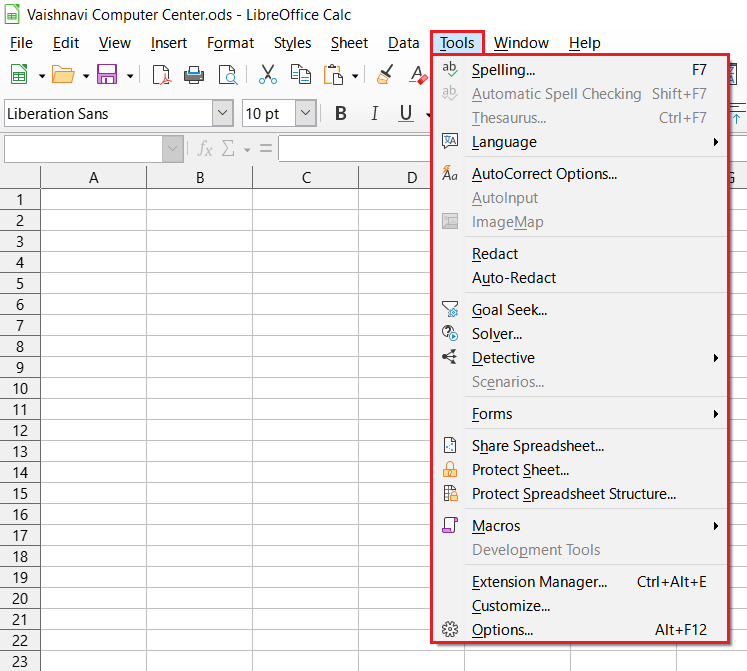Close the open Tools menu
Image resolution: width=747 pixels, height=671 pixels.
pos(457,43)
